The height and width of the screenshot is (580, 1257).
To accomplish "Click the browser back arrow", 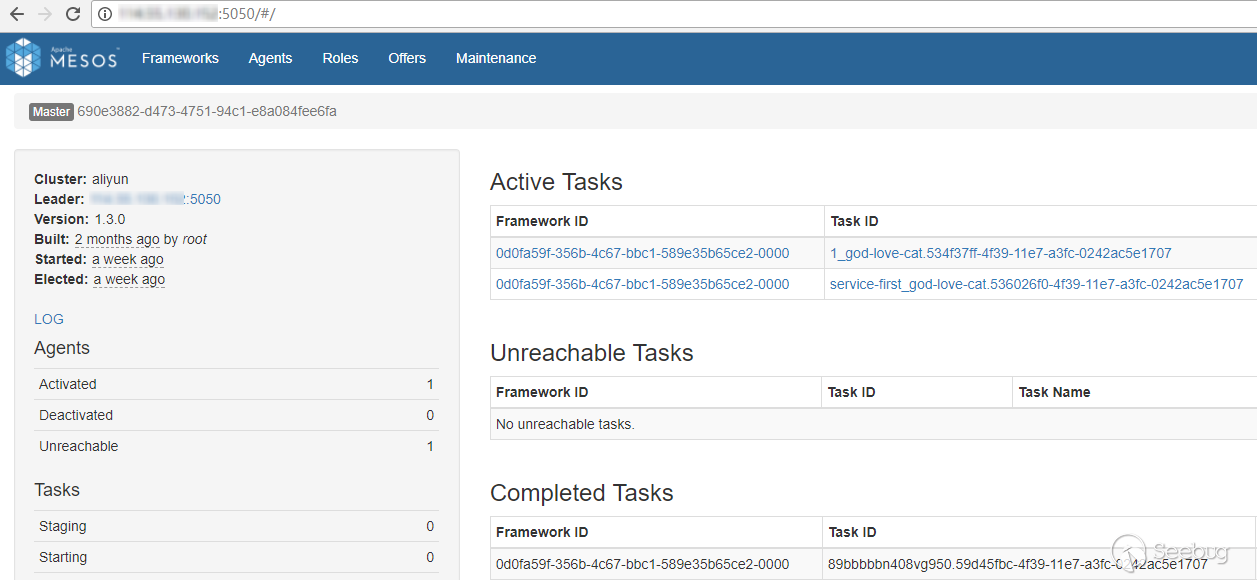I will (x=17, y=14).
